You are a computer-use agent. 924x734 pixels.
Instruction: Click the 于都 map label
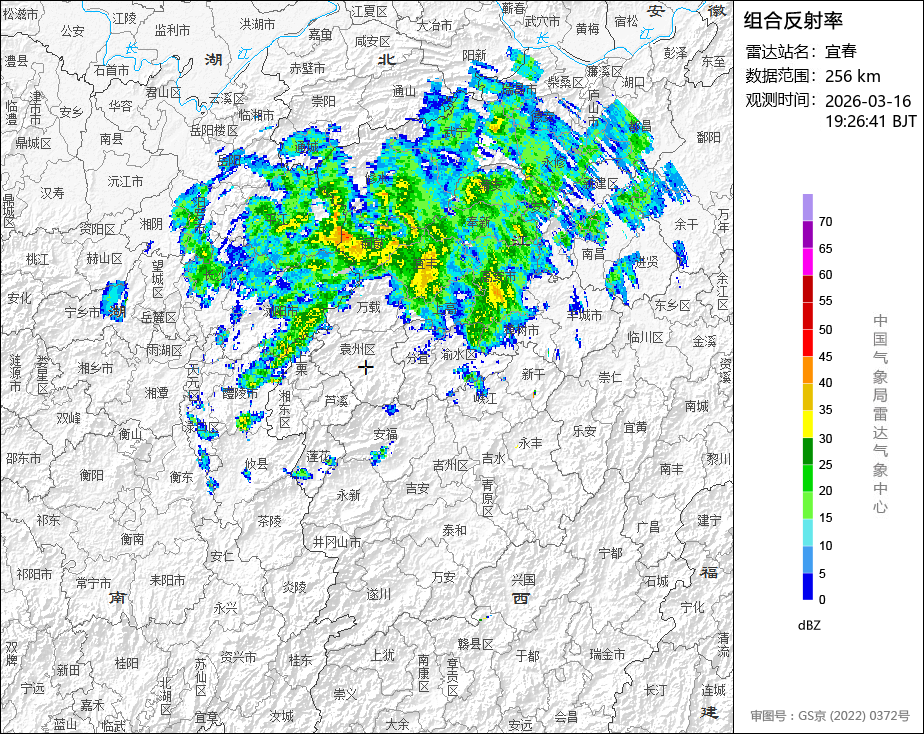click(x=527, y=656)
